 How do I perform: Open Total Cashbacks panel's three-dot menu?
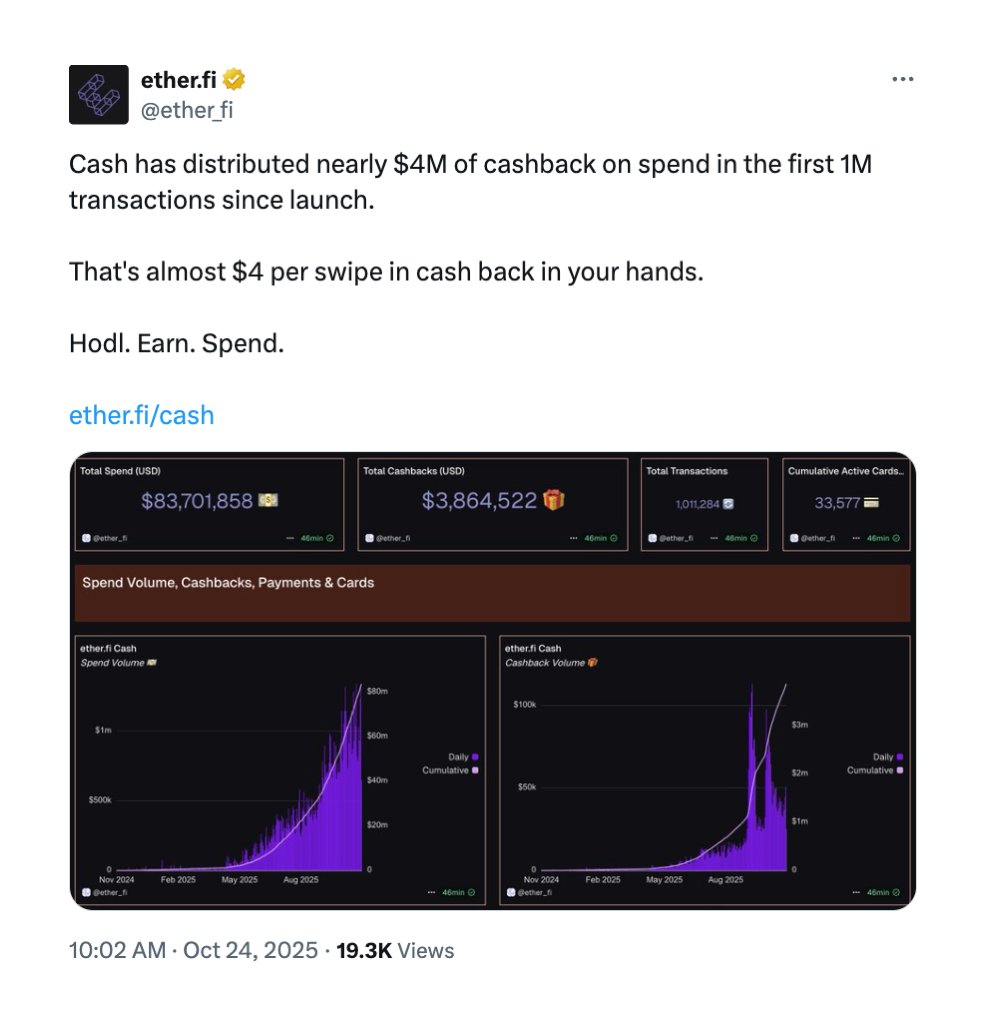tap(574, 538)
